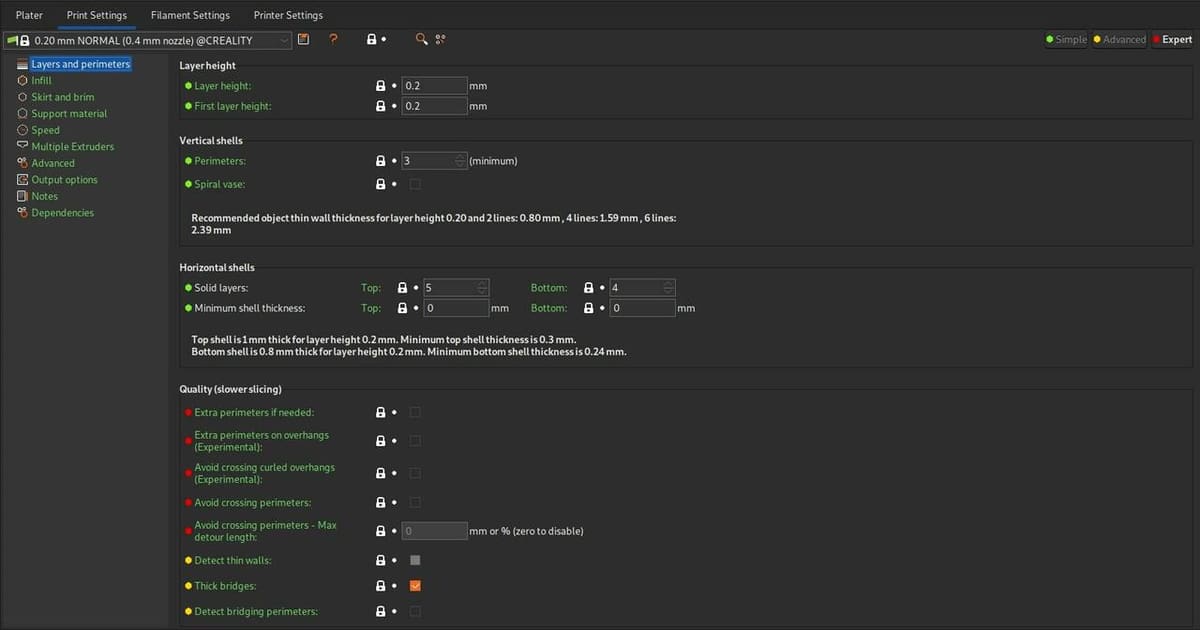Viewport: 1200px width, 630px height.
Task: Click the Top minimum shell thickness field
Action: 456,308
